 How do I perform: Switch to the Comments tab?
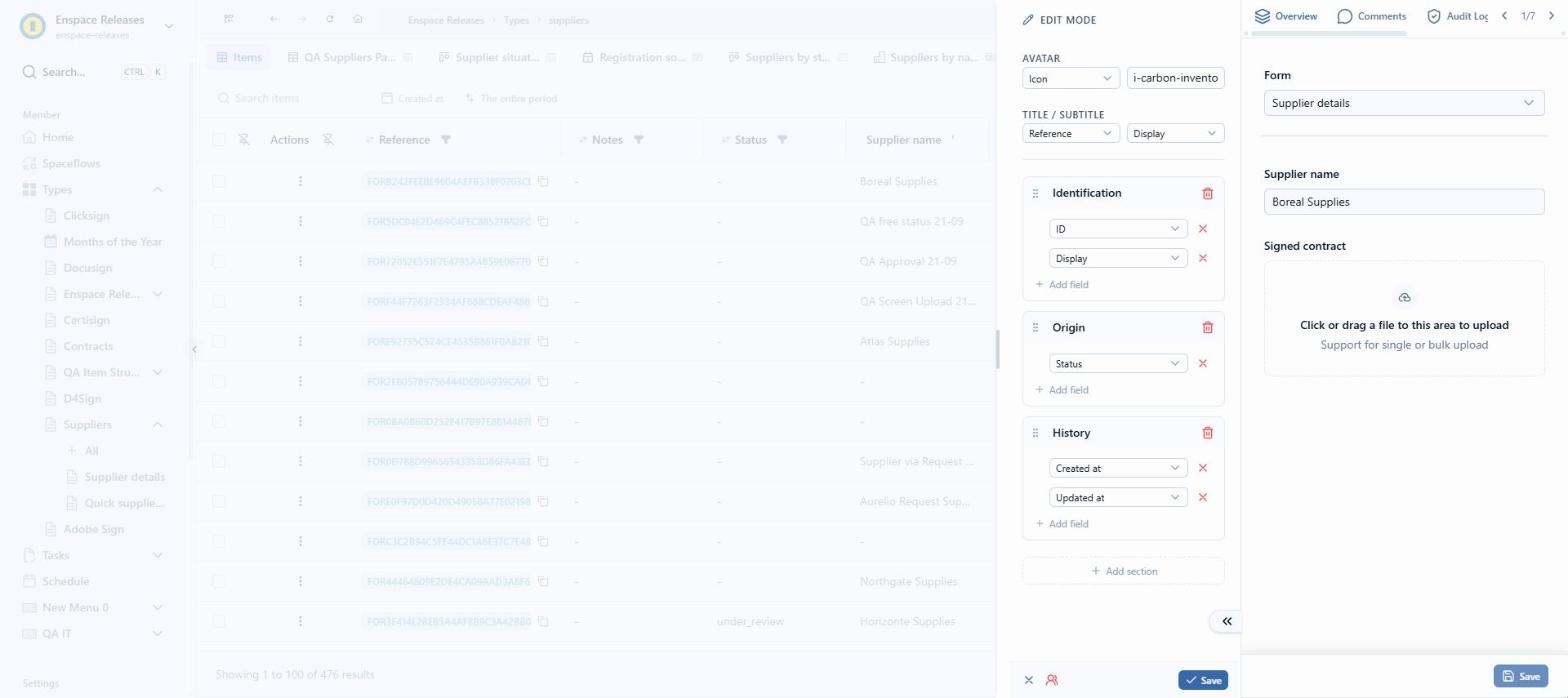[x=1372, y=16]
